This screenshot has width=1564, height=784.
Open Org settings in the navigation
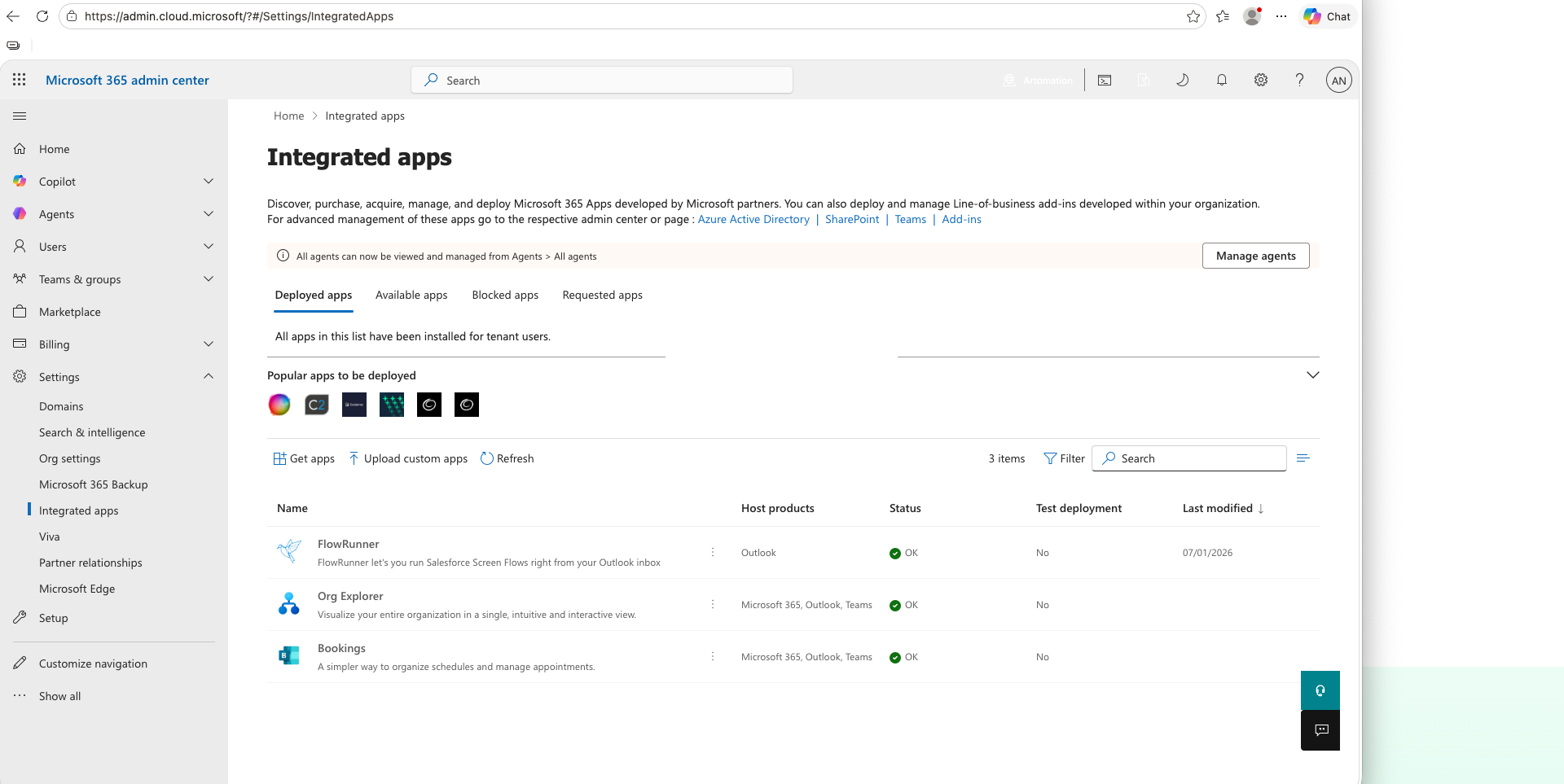tap(70, 458)
